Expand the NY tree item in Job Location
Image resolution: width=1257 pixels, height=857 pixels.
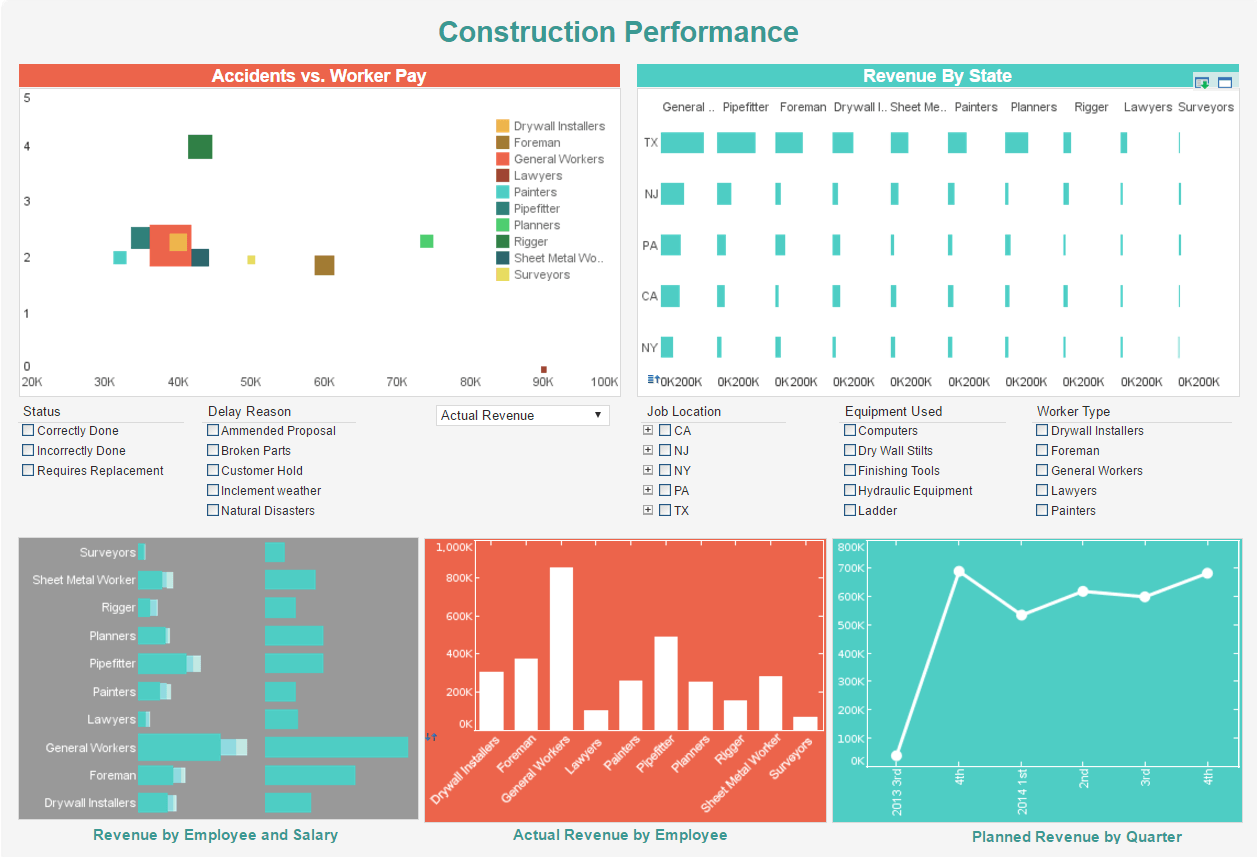[x=648, y=470]
